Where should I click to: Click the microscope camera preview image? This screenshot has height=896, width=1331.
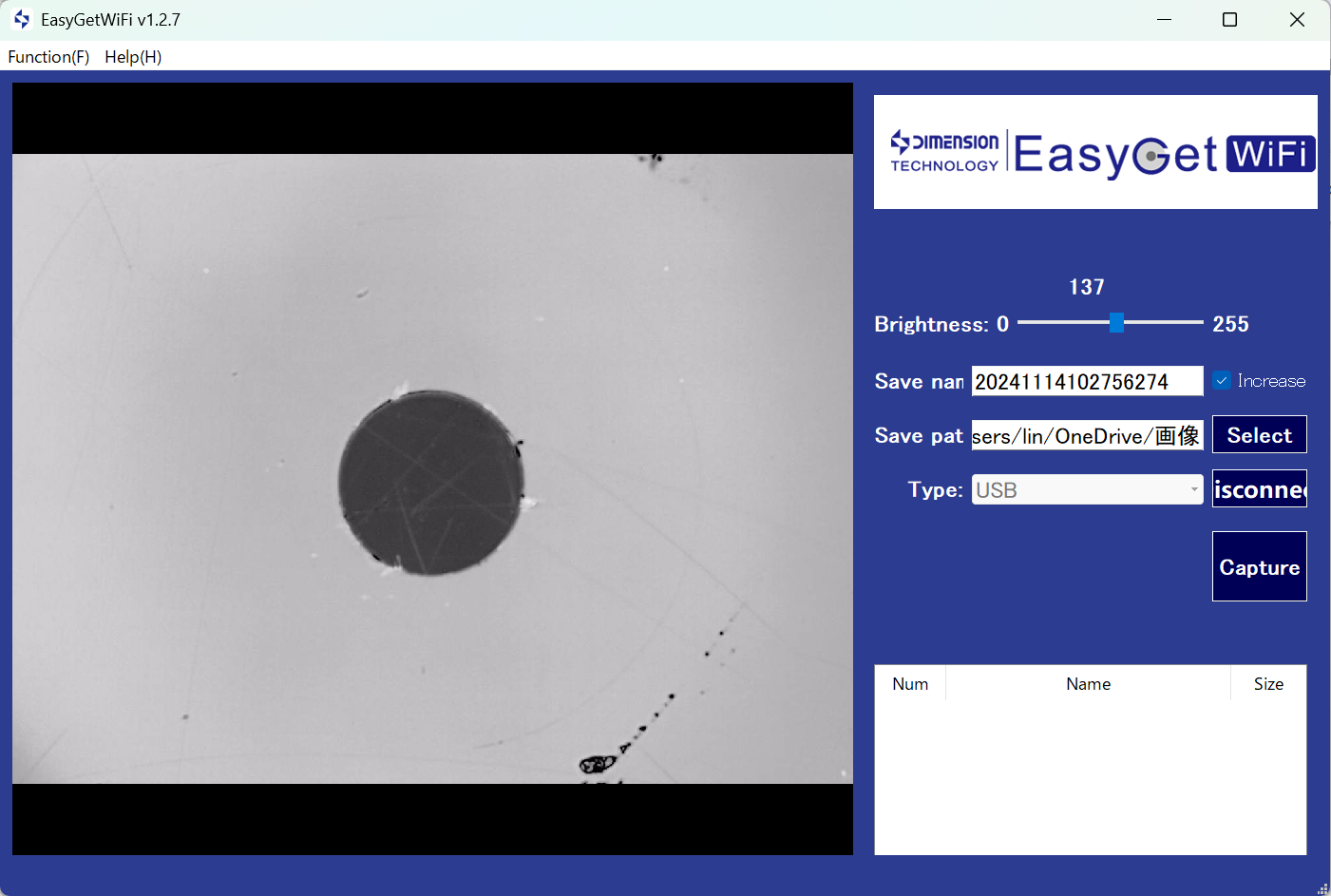click(432, 468)
